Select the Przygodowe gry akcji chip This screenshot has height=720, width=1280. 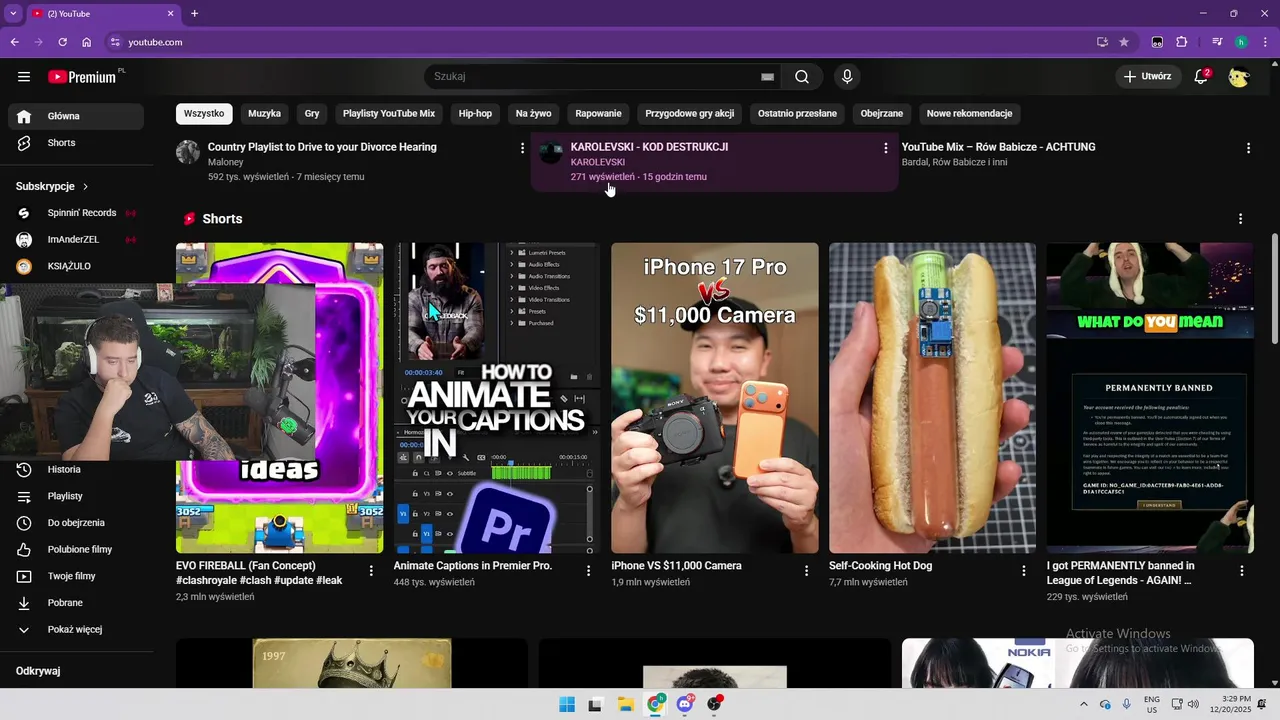[690, 114]
